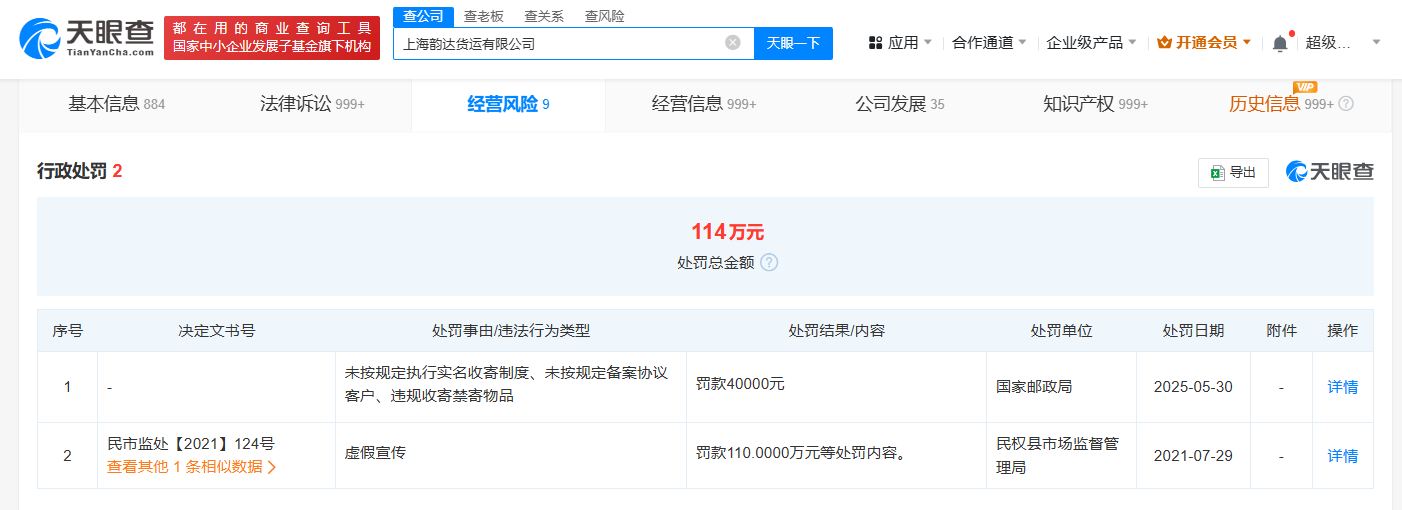Click the 处罚结果/内容 column header

pyautogui.click(x=836, y=331)
